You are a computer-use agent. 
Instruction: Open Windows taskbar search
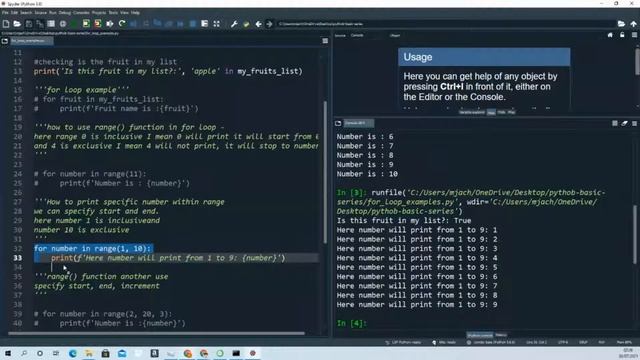point(24,353)
